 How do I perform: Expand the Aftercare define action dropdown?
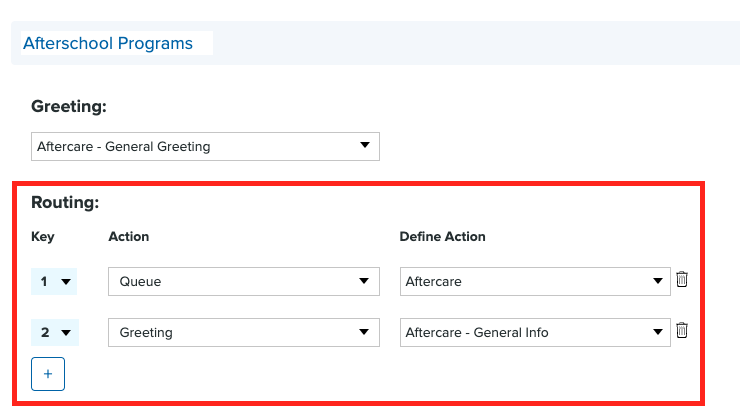(534, 282)
